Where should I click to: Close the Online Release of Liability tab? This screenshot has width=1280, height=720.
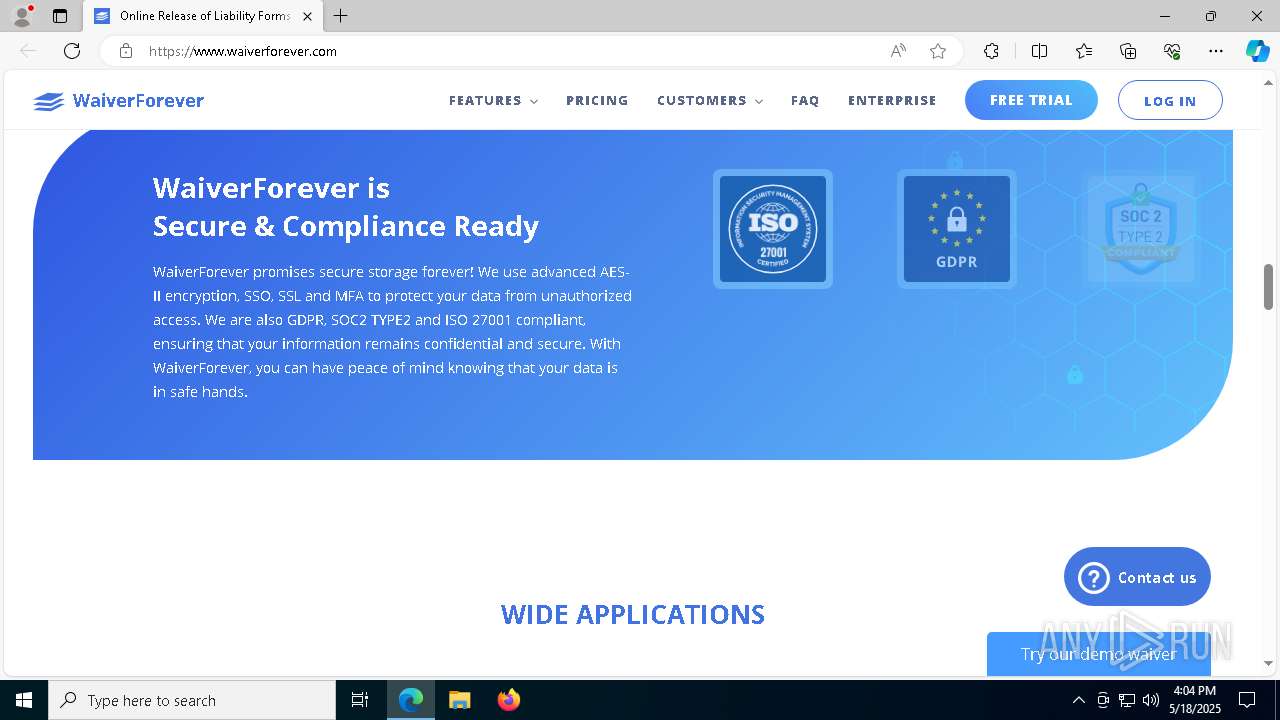[x=307, y=16]
